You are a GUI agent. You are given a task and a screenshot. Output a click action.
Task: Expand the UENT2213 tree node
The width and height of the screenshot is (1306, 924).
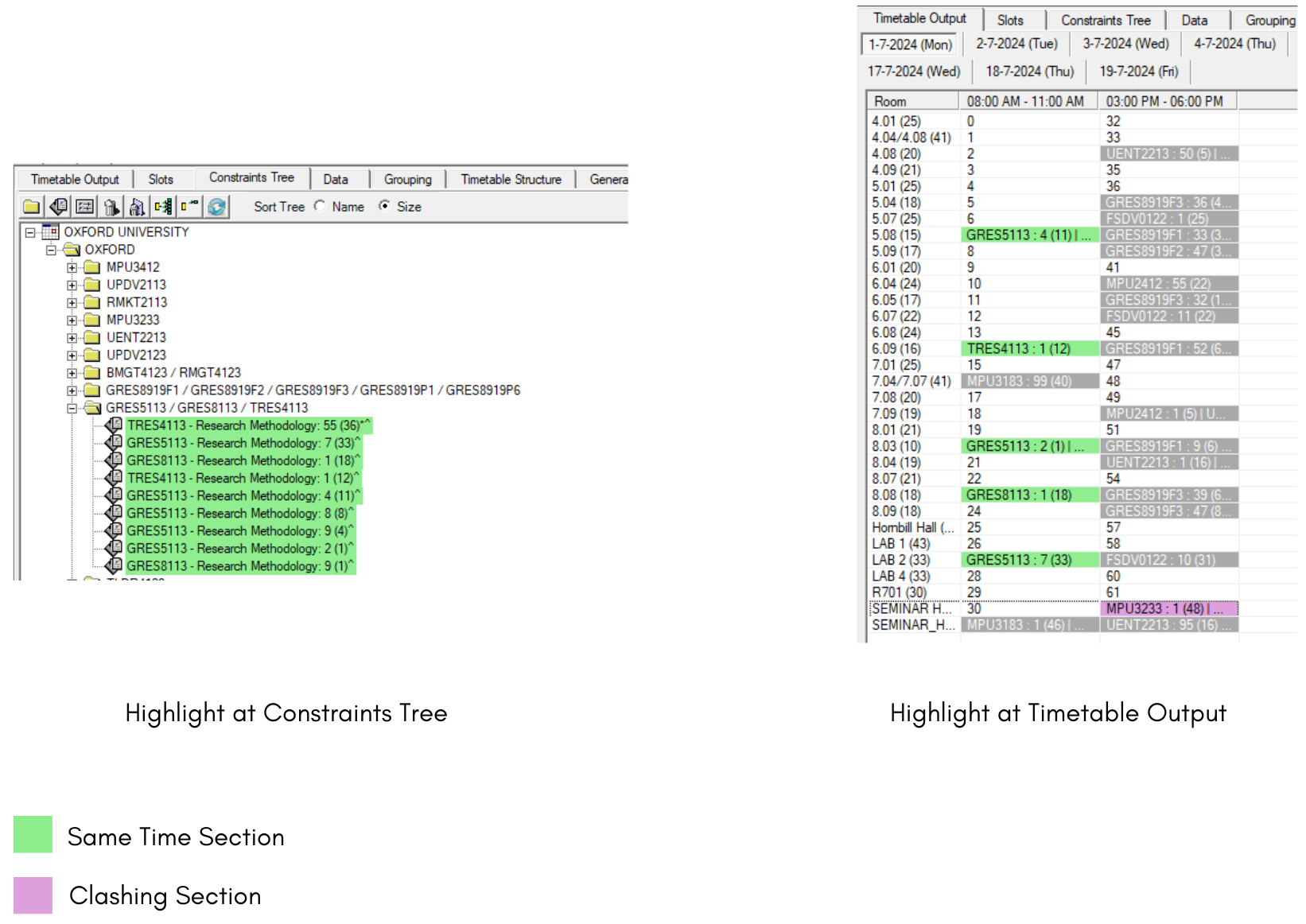[72, 338]
